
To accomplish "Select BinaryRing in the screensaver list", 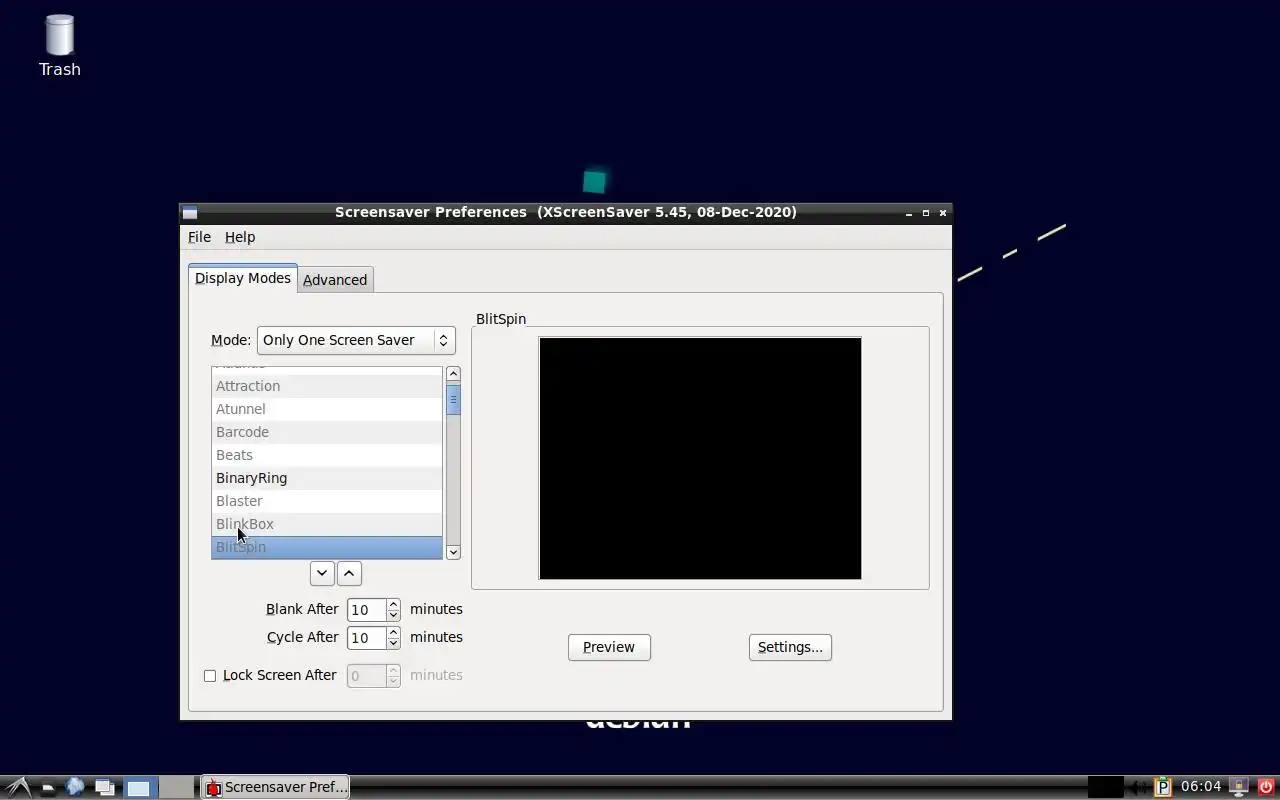I will (327, 478).
